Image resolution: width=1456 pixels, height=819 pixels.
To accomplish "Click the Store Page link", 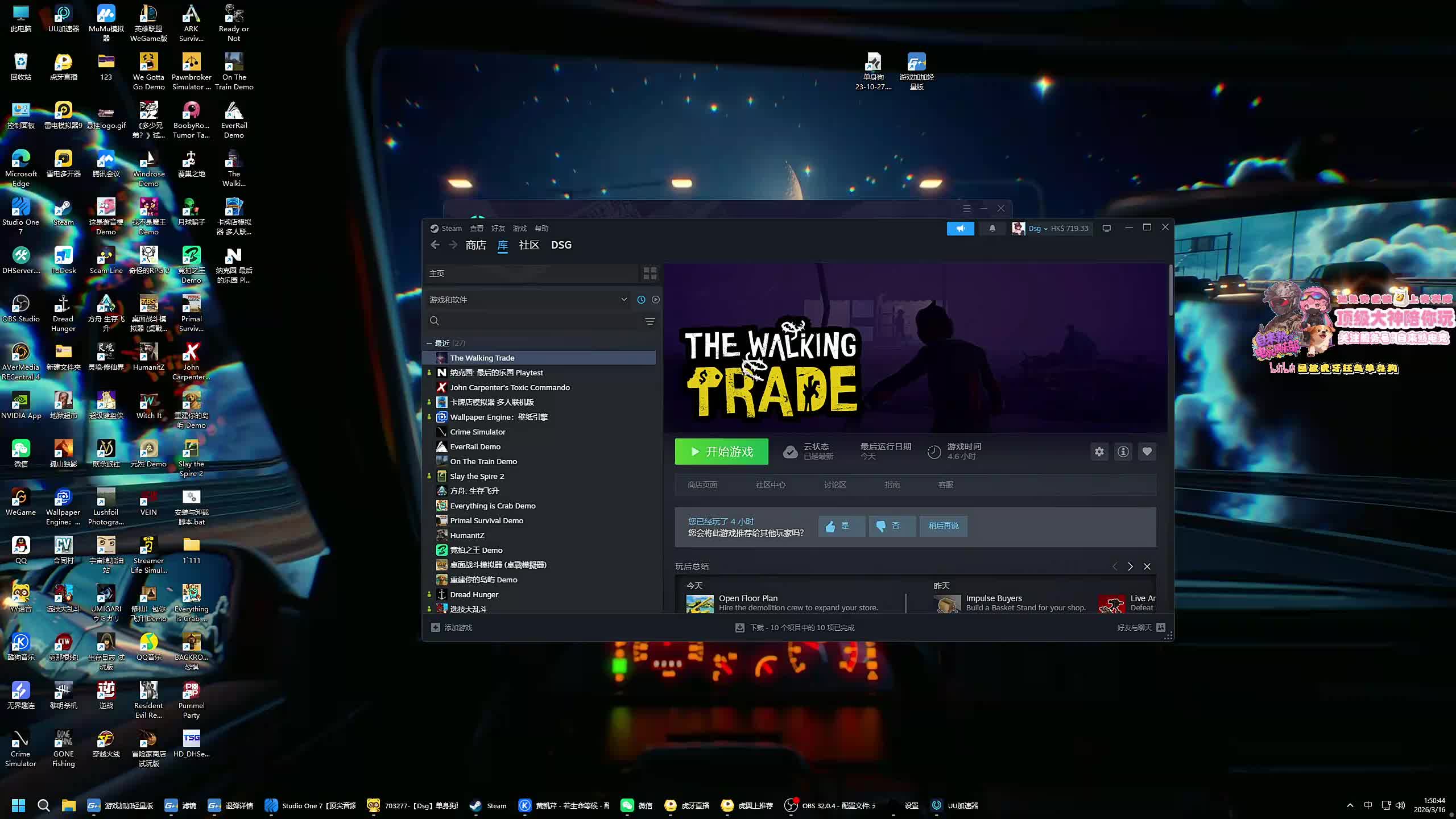I will [x=702, y=485].
